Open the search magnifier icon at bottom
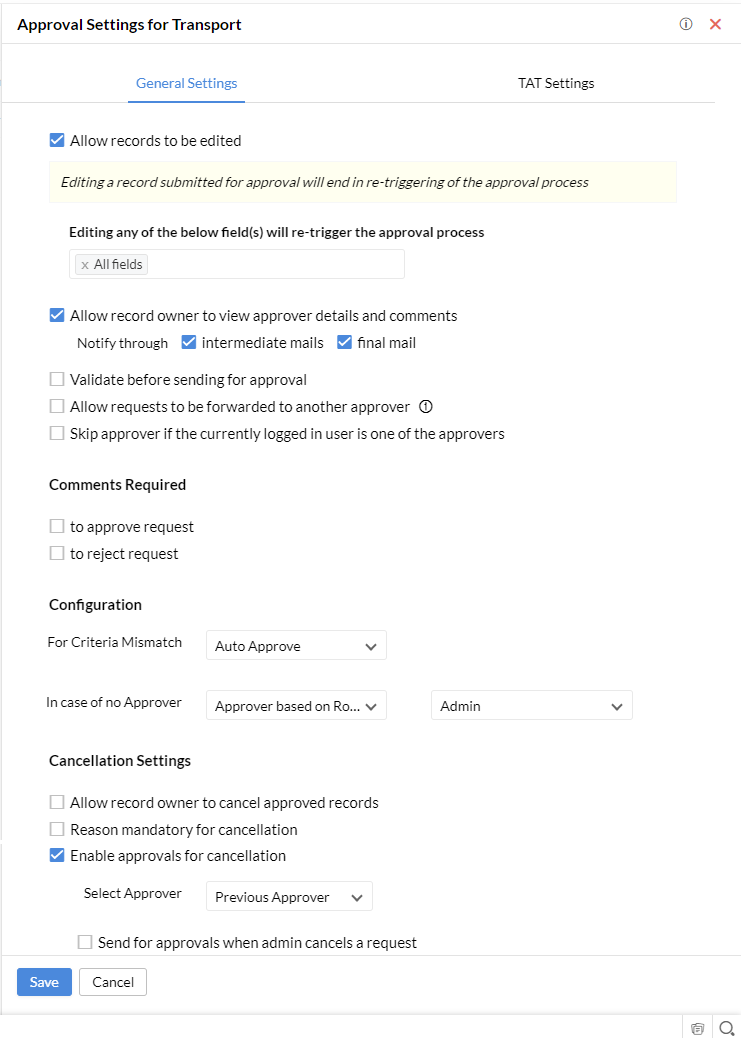 click(x=727, y=1028)
